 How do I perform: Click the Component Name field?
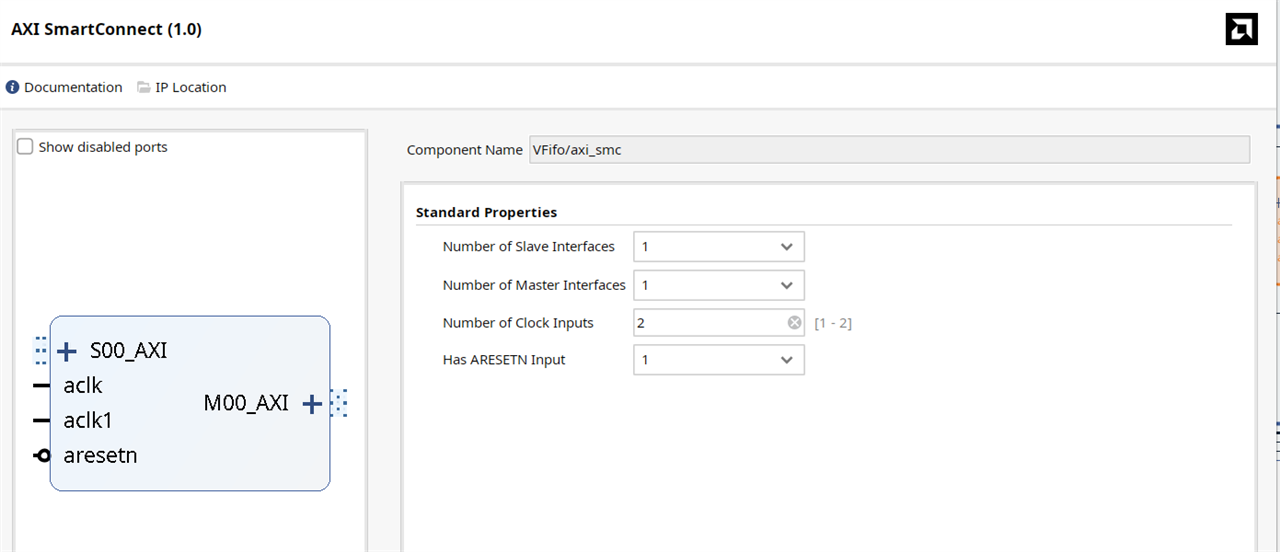888,149
